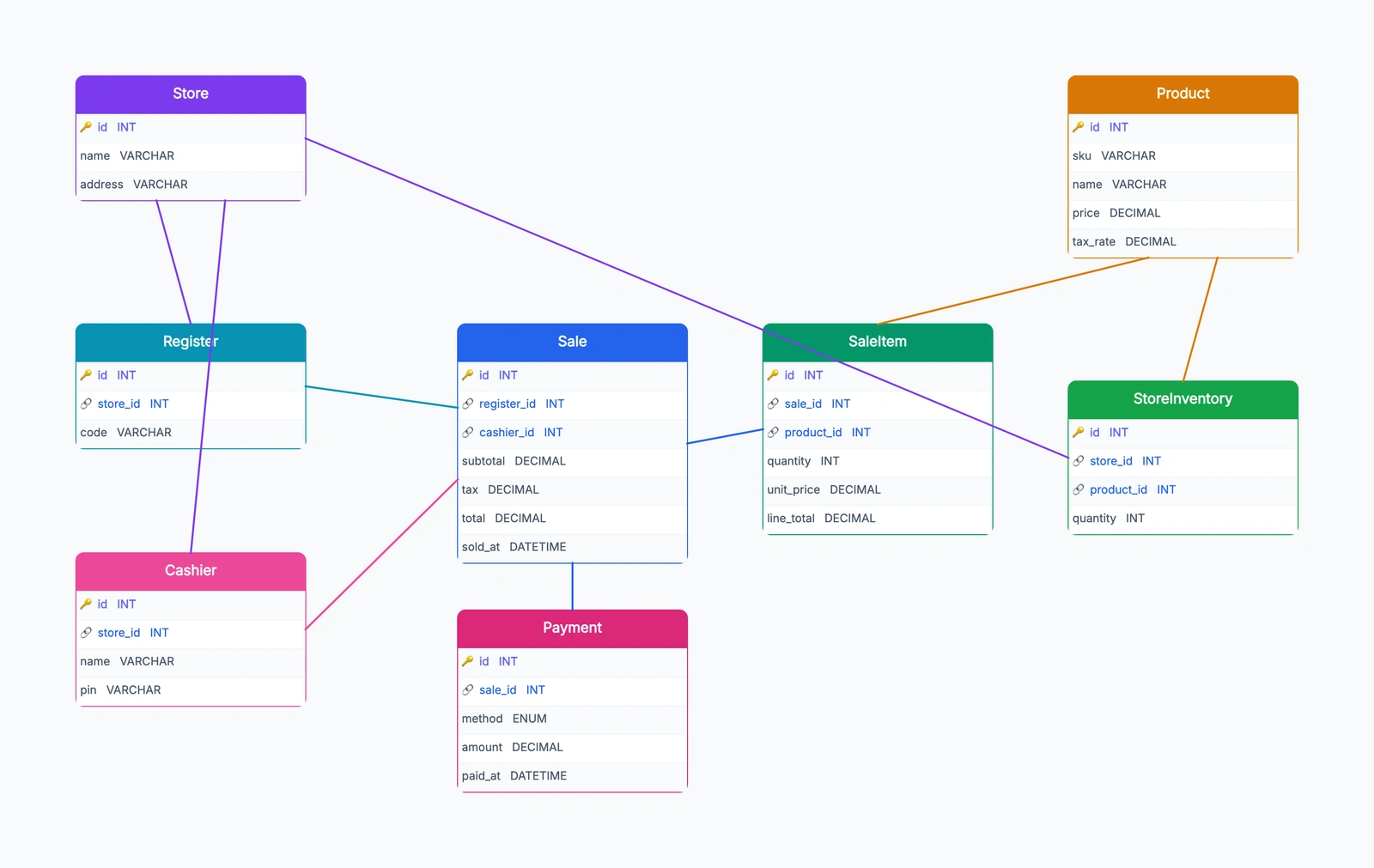This screenshot has width=1374, height=868.
Task: Click the SaleItem 'line_total DECIMAL' row
Action: tap(878, 519)
